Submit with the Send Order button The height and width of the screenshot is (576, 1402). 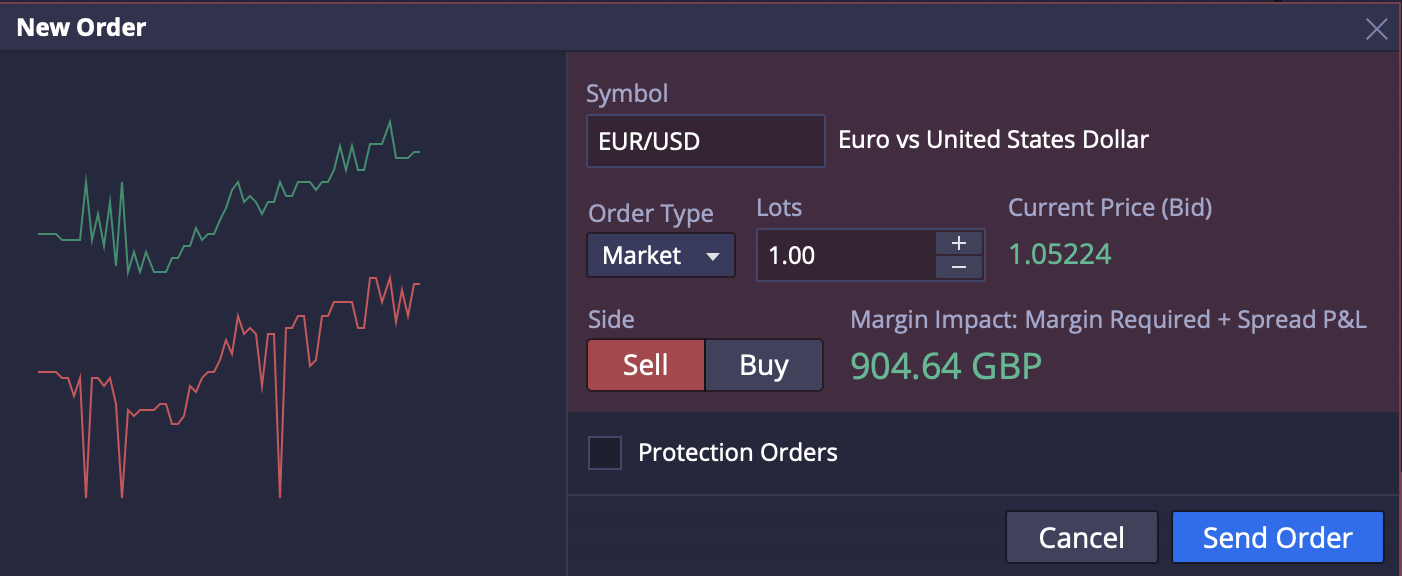[1277, 538]
